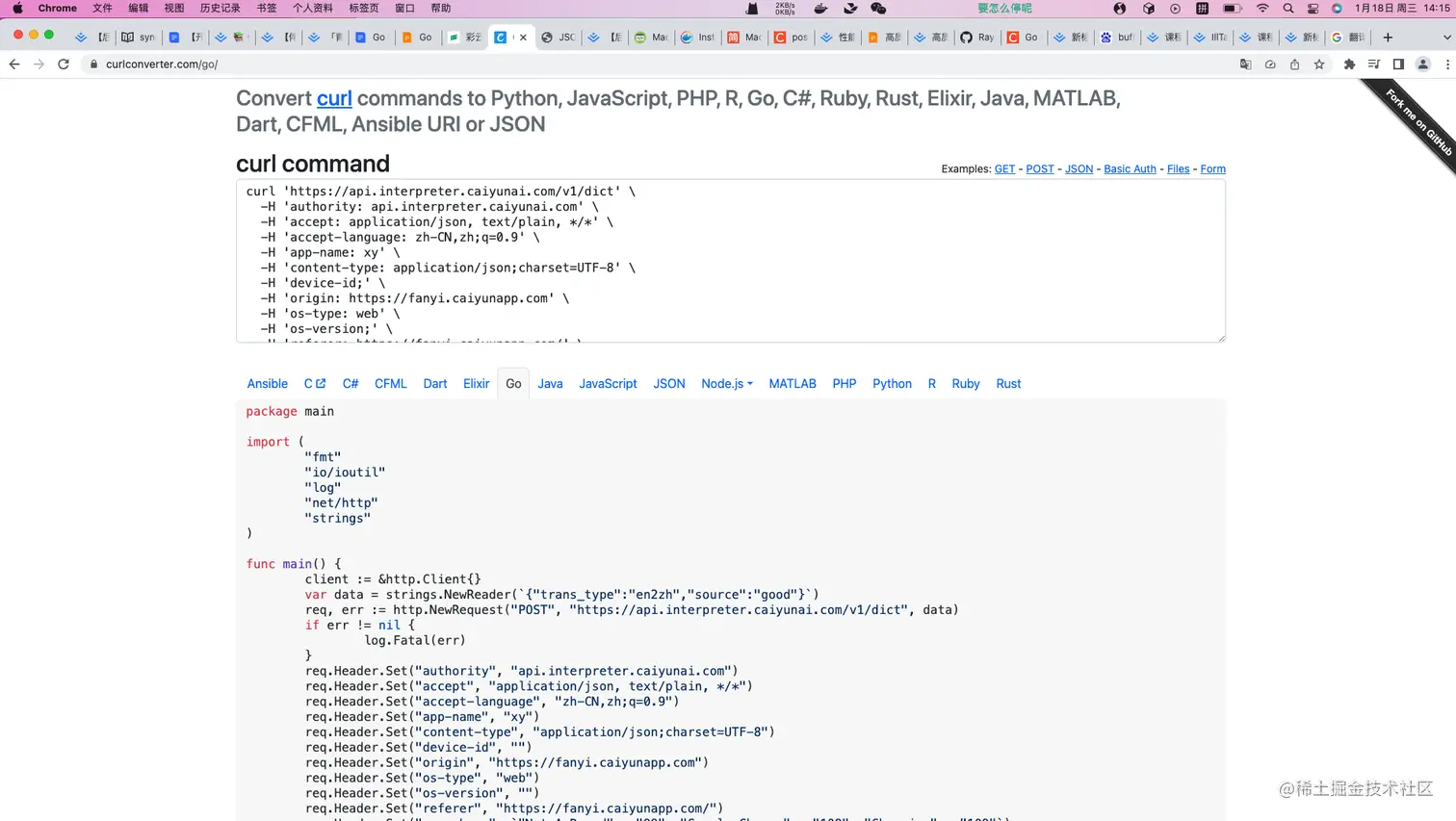This screenshot has width=1456, height=821.
Task: Load the POST example
Action: [1040, 168]
